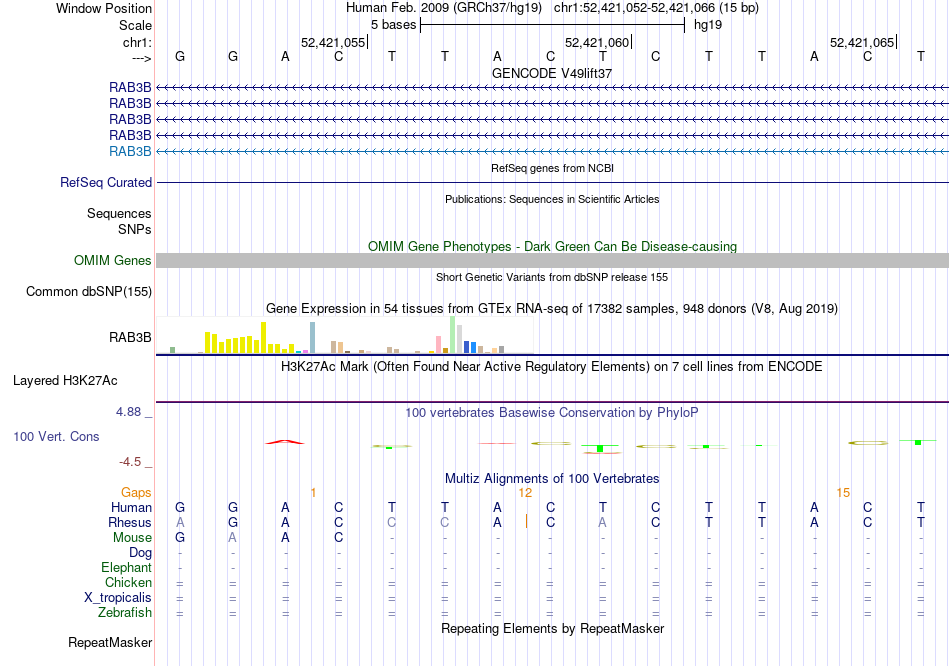The width and height of the screenshot is (950, 666).
Task: Select the '5 bases' scale bar text
Action: (x=394, y=25)
